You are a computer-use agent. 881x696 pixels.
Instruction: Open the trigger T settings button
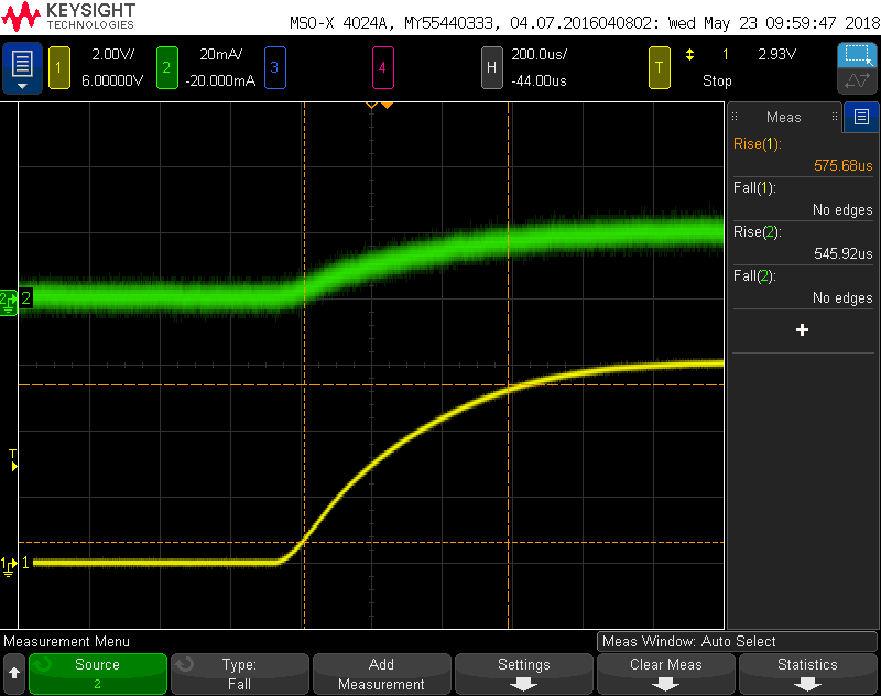(x=660, y=68)
